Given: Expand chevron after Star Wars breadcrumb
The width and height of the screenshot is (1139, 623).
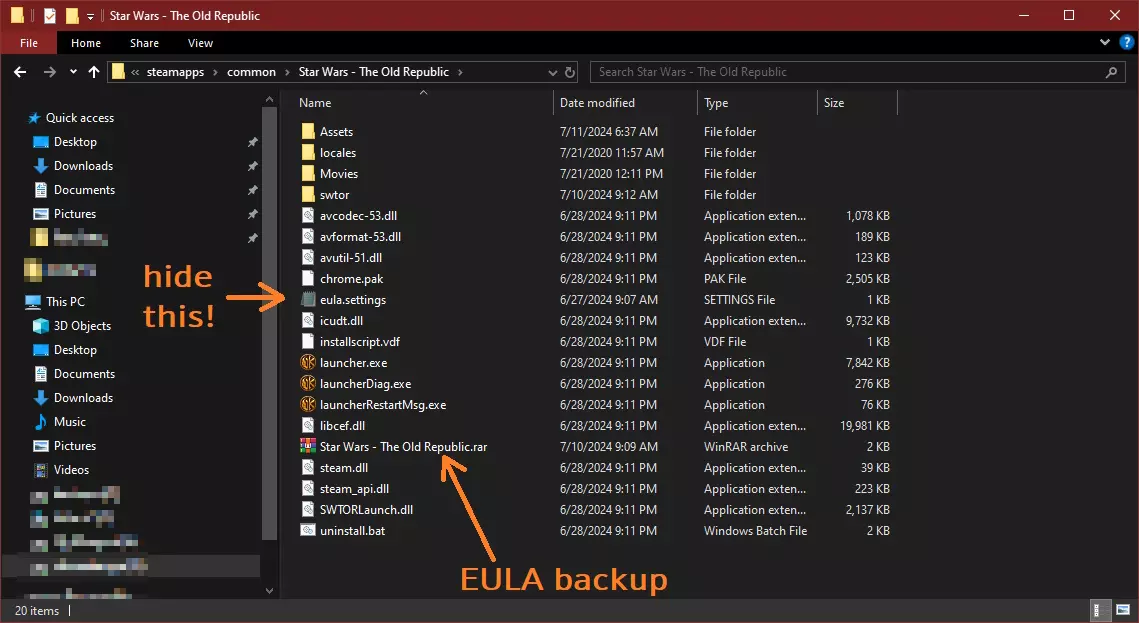Looking at the screenshot, I should [x=460, y=72].
